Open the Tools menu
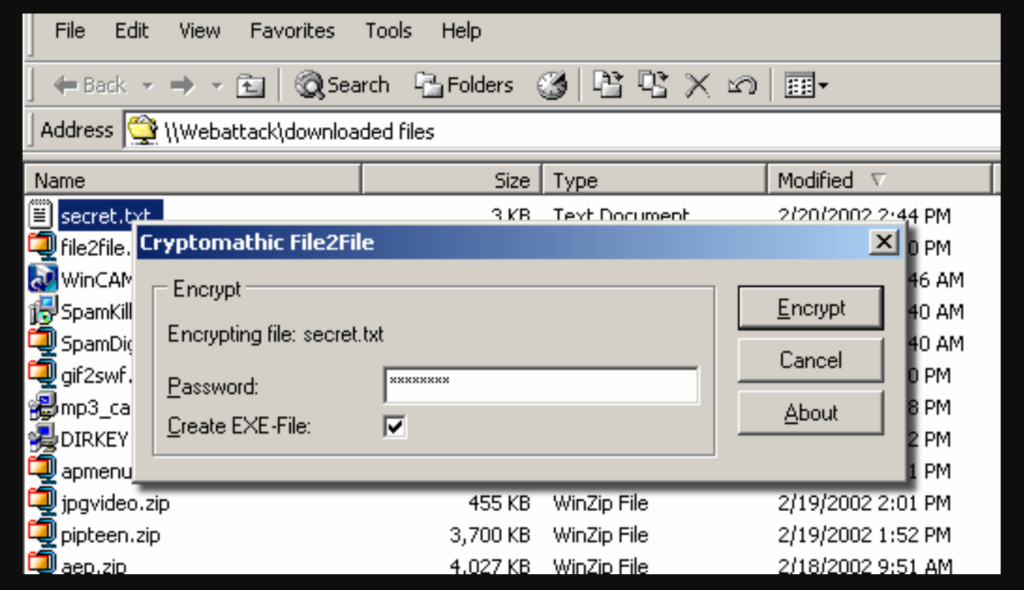Viewport: 1024px width, 590px height. pos(388,31)
